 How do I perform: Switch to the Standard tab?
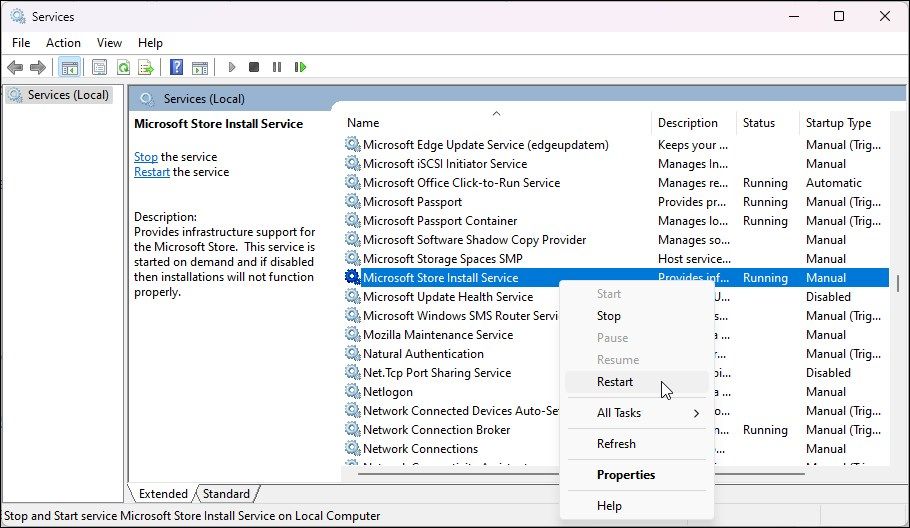(x=226, y=494)
